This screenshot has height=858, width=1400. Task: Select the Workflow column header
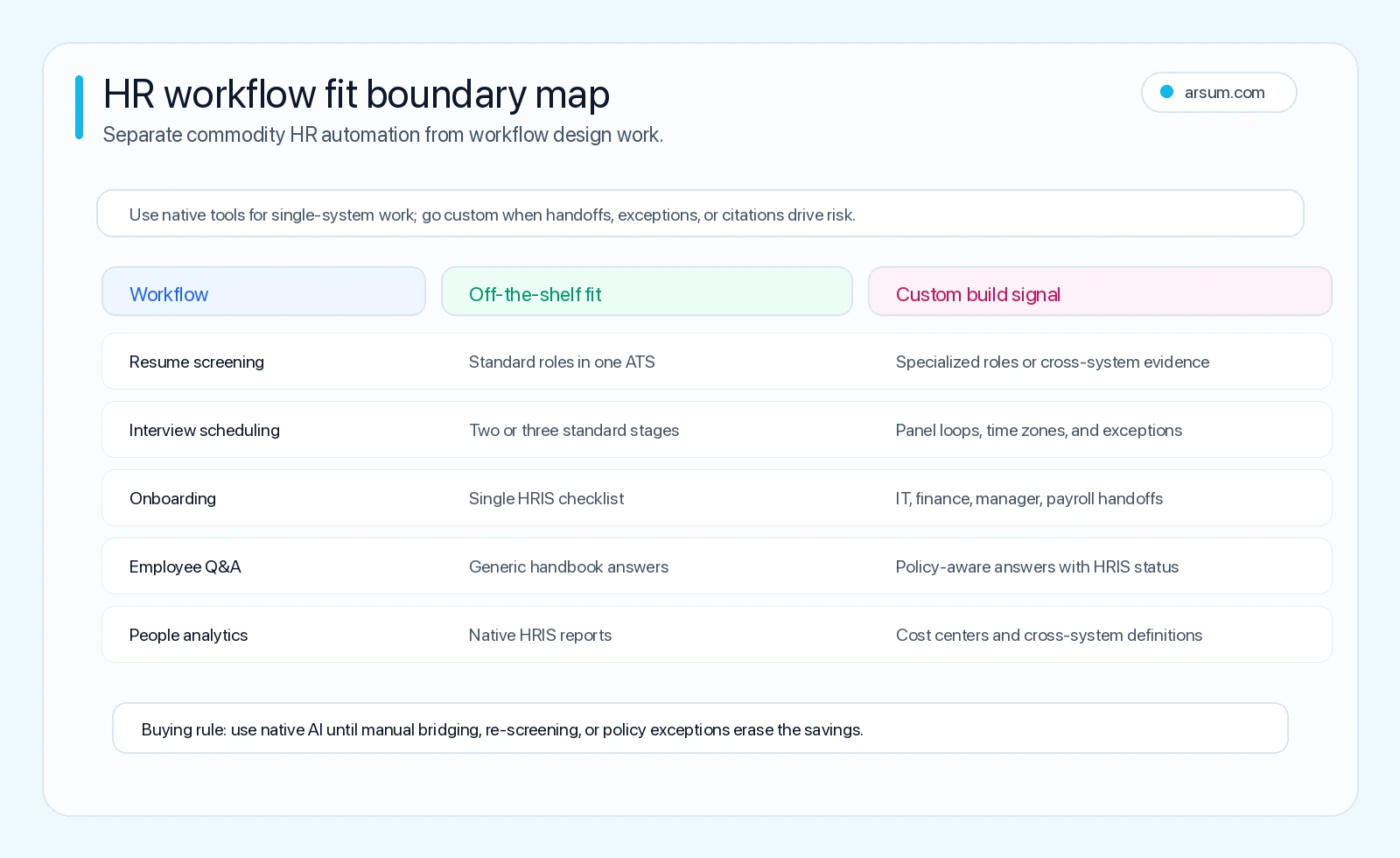pos(263,292)
